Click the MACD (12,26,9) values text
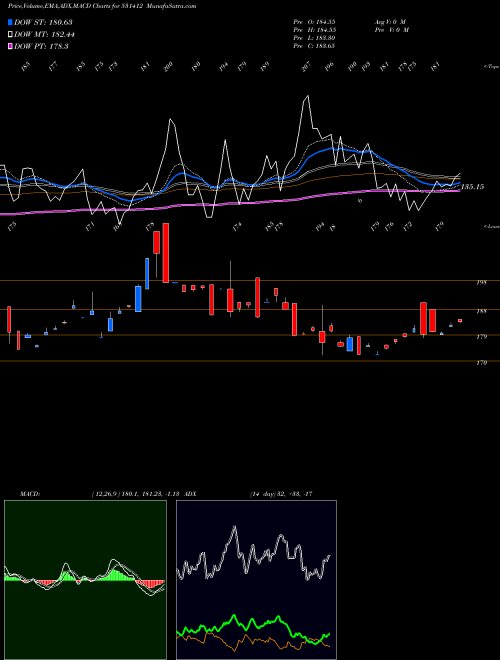Viewport: 500px width, 660px height. tap(136, 494)
